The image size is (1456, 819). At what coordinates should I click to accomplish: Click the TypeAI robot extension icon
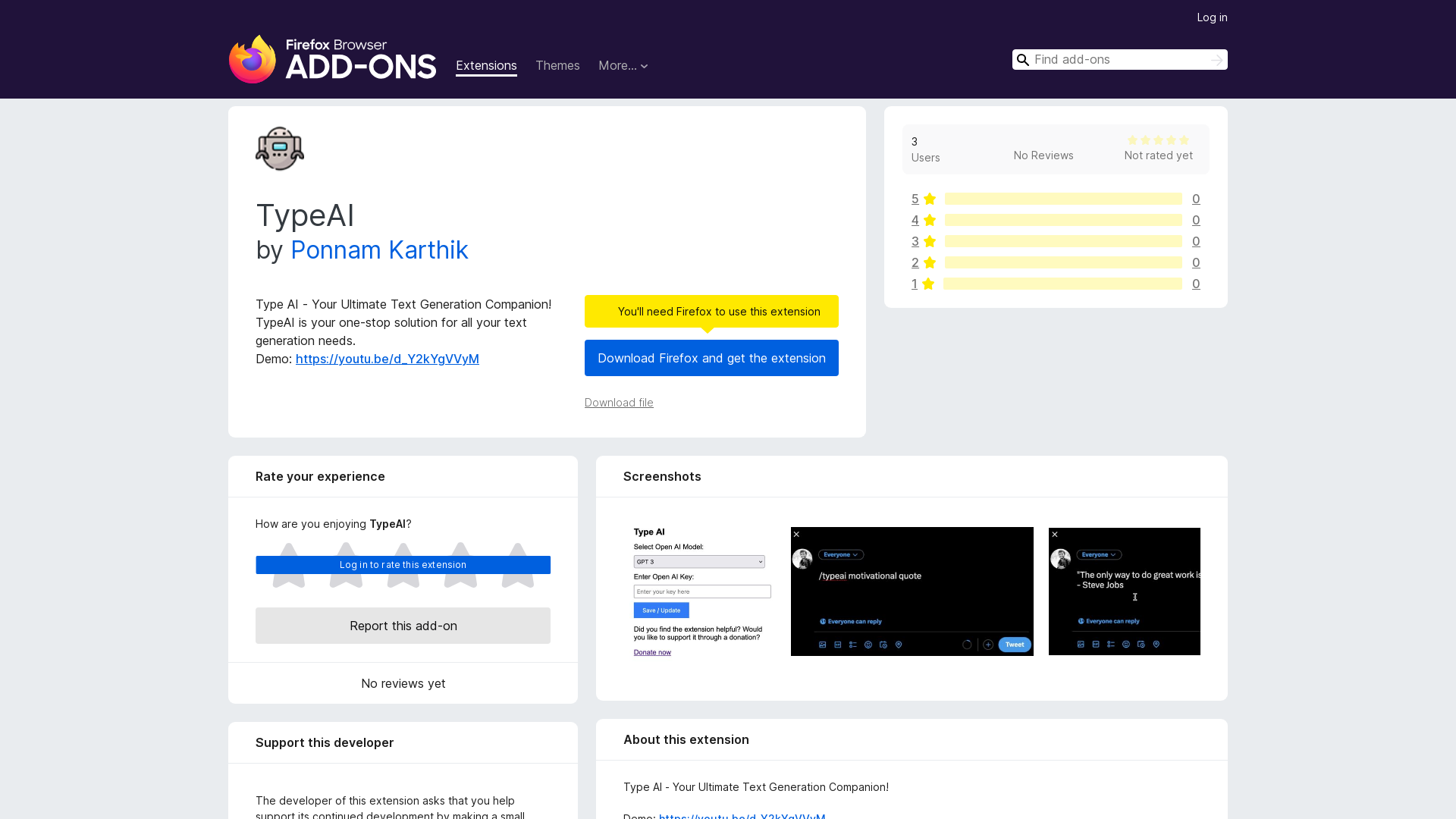(280, 149)
